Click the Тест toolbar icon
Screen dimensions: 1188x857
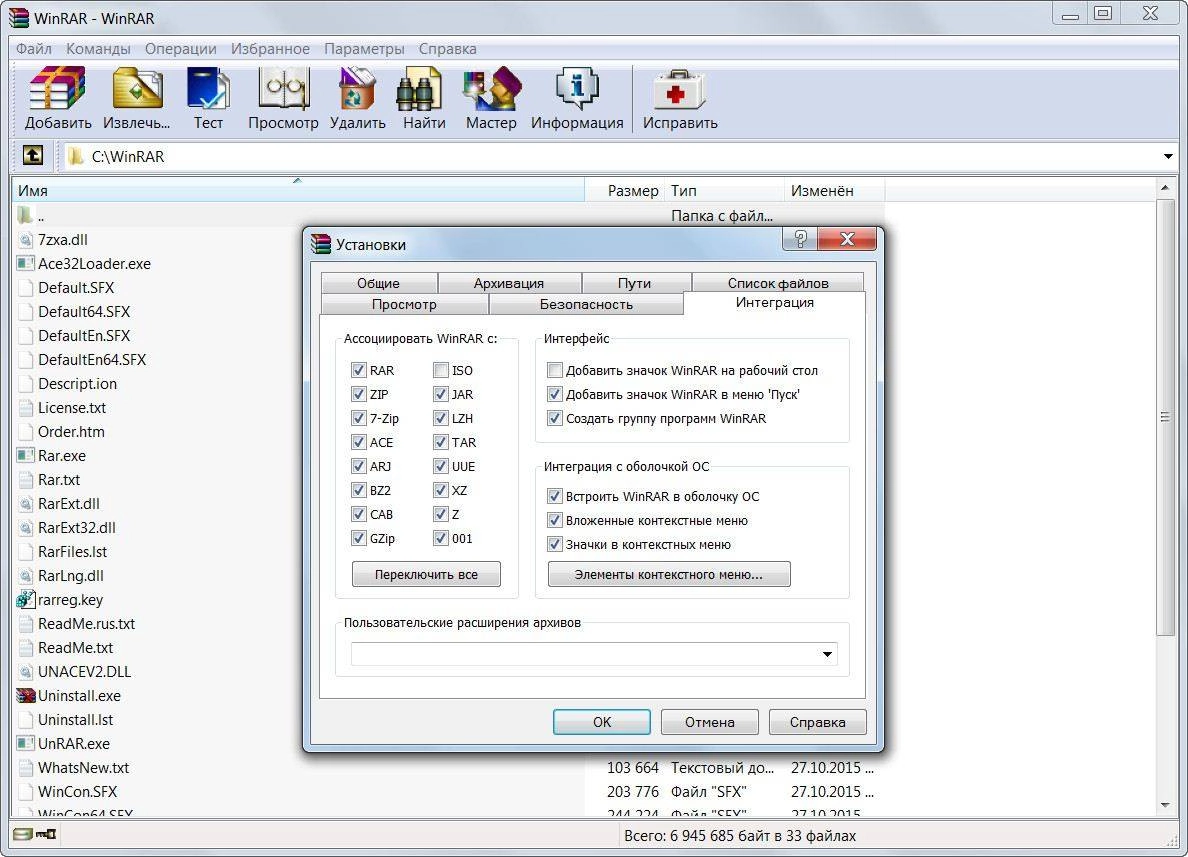pos(208,88)
